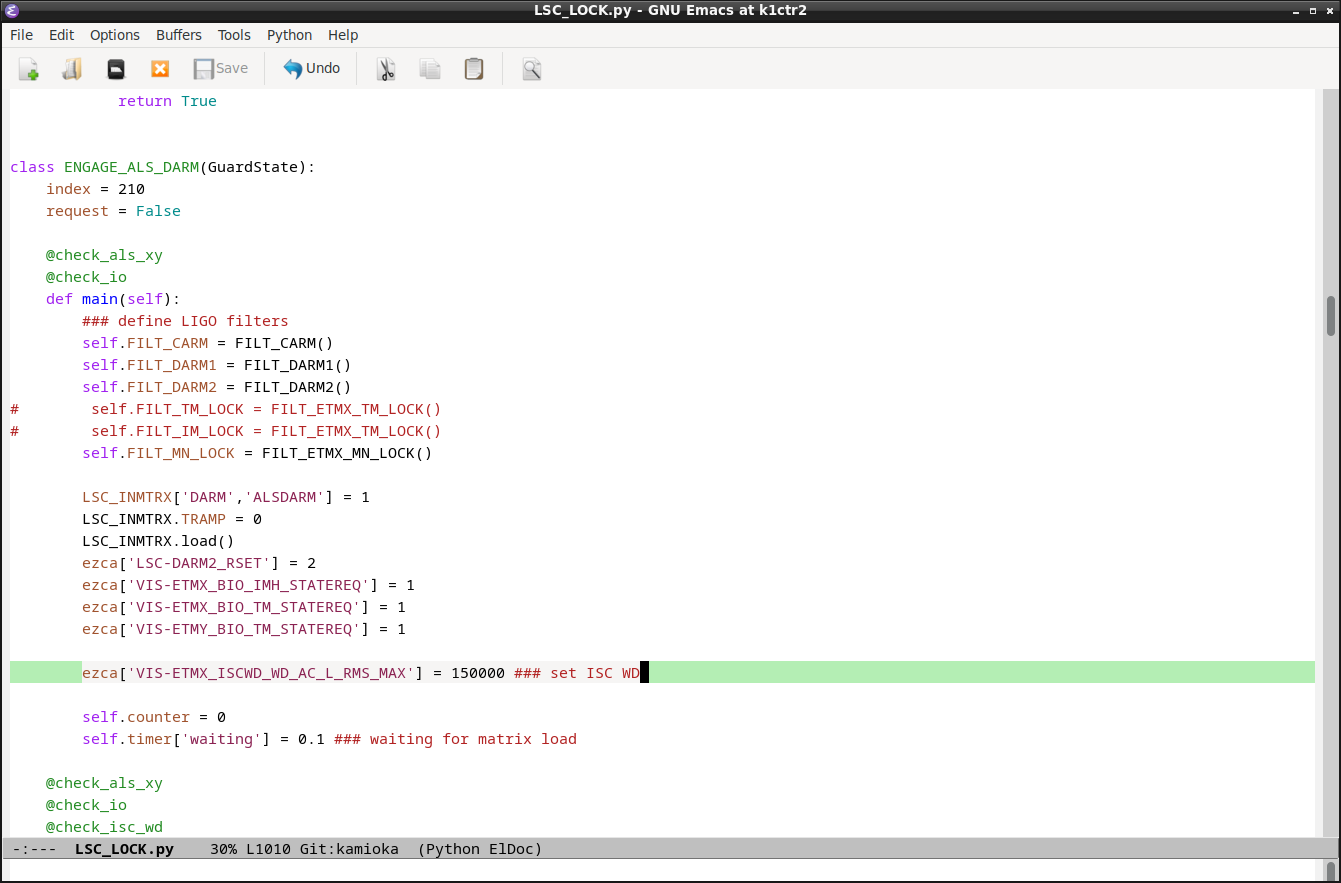
Task: Click the Cut scissors icon
Action: [x=386, y=69]
